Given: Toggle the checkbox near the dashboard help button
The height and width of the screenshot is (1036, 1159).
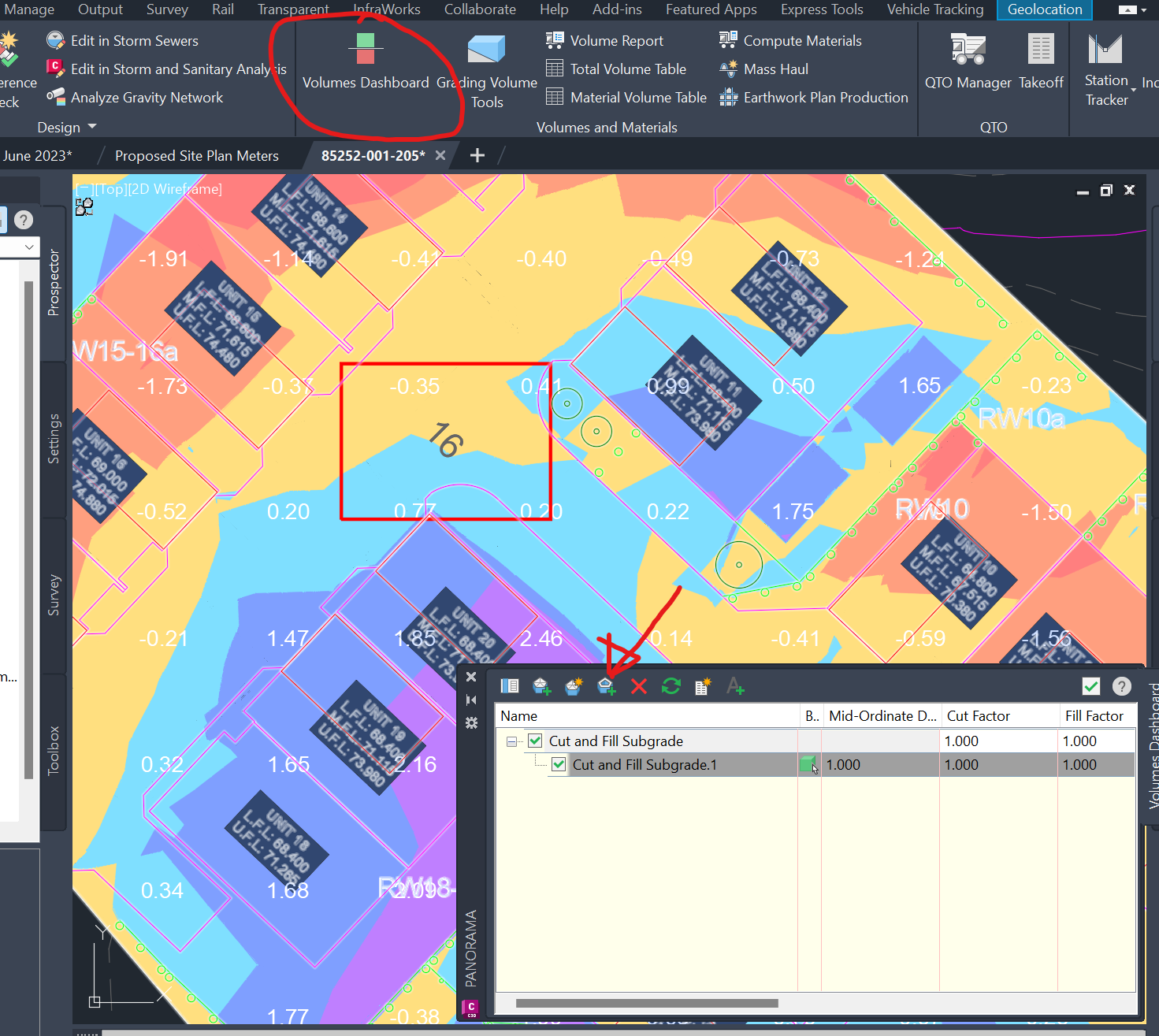Looking at the screenshot, I should (1090, 686).
